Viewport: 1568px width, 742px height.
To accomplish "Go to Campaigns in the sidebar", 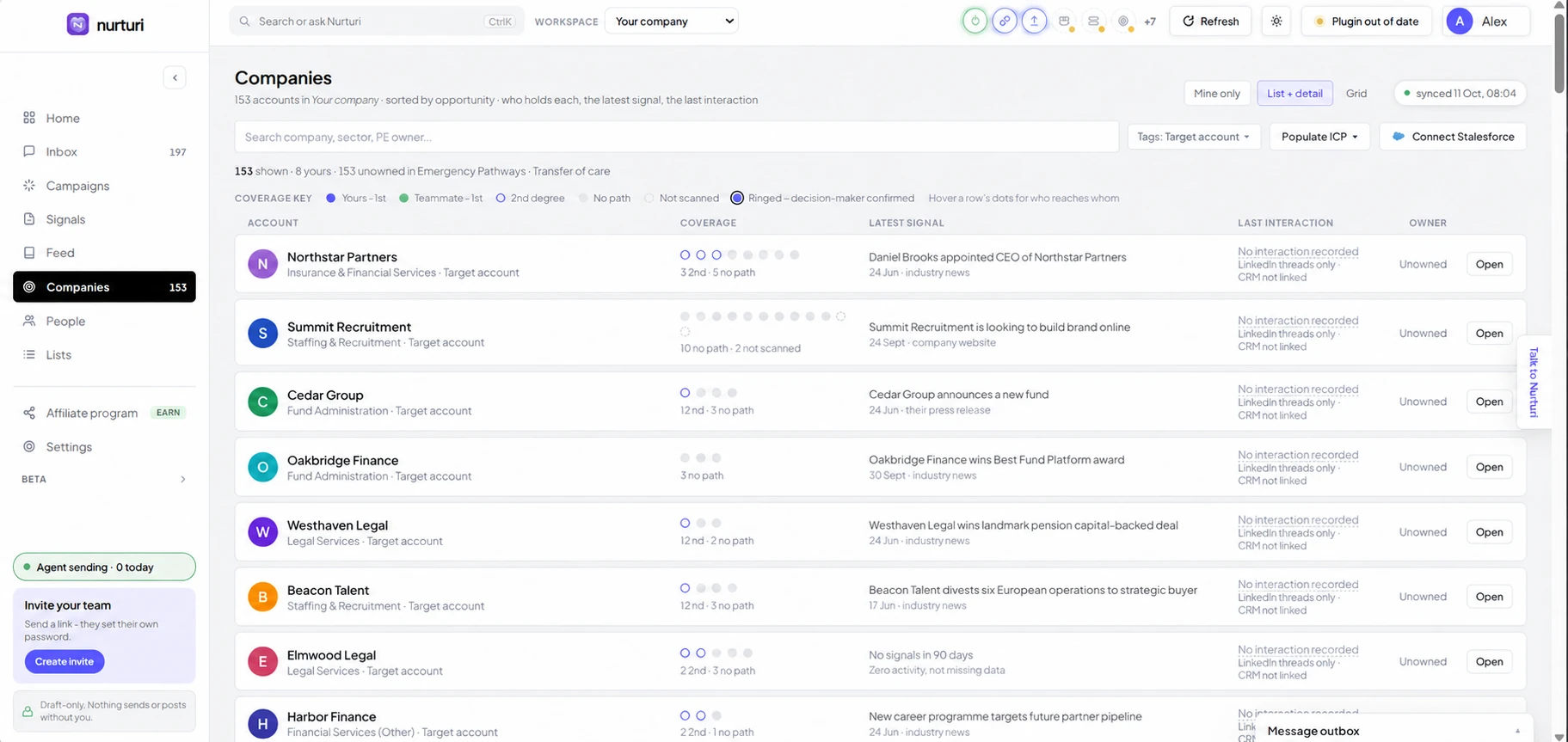I will tap(104, 186).
